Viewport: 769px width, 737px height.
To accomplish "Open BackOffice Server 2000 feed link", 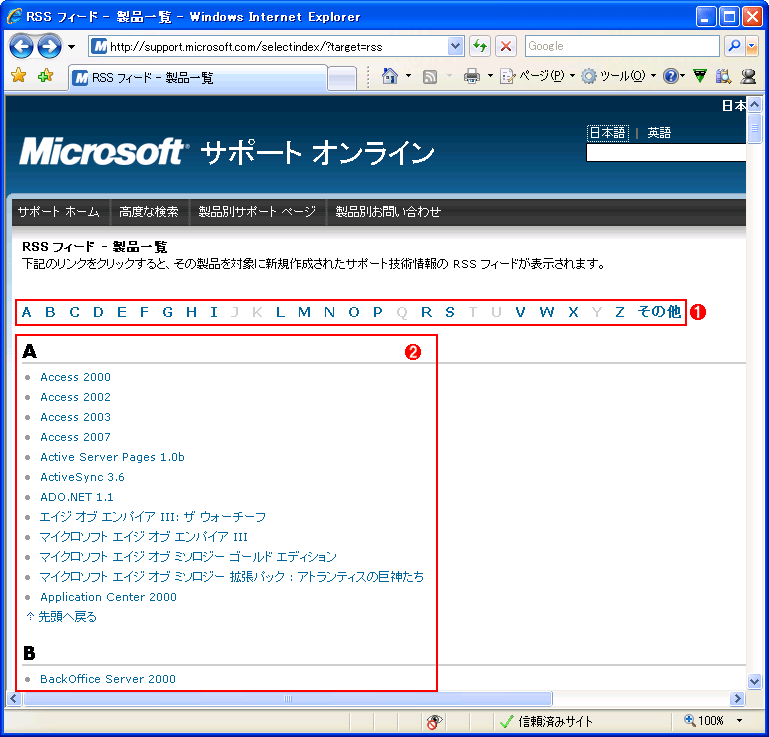I will pyautogui.click(x=108, y=679).
